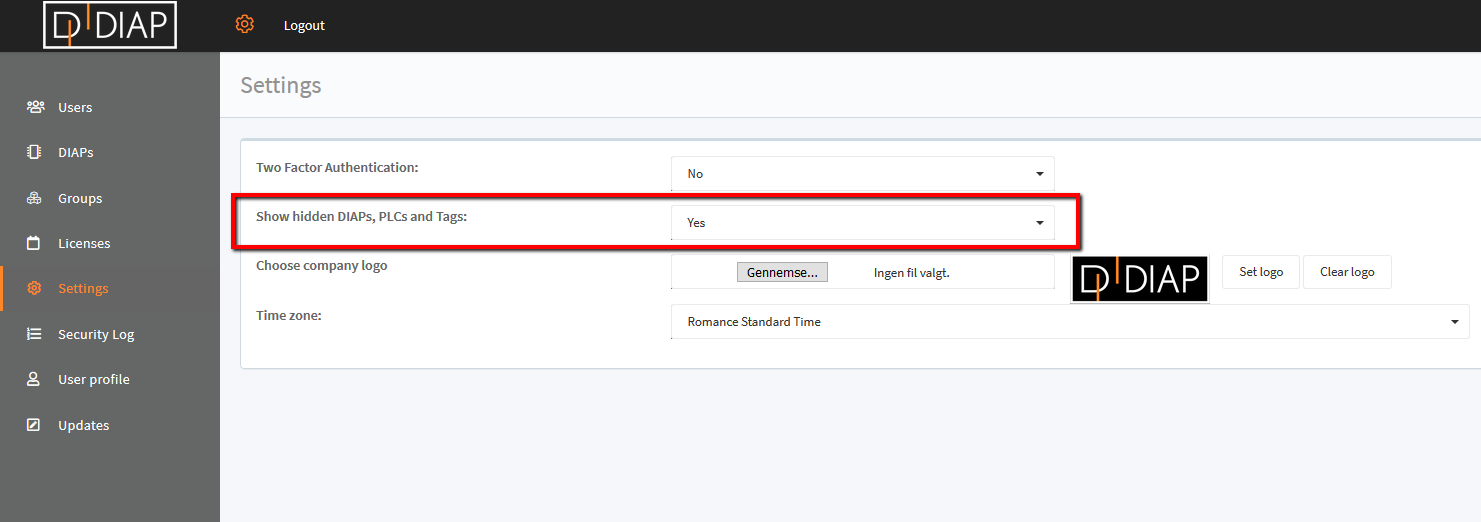This screenshot has width=1481, height=522.
Task: Click the Licenses calendar icon
Action: [33, 243]
